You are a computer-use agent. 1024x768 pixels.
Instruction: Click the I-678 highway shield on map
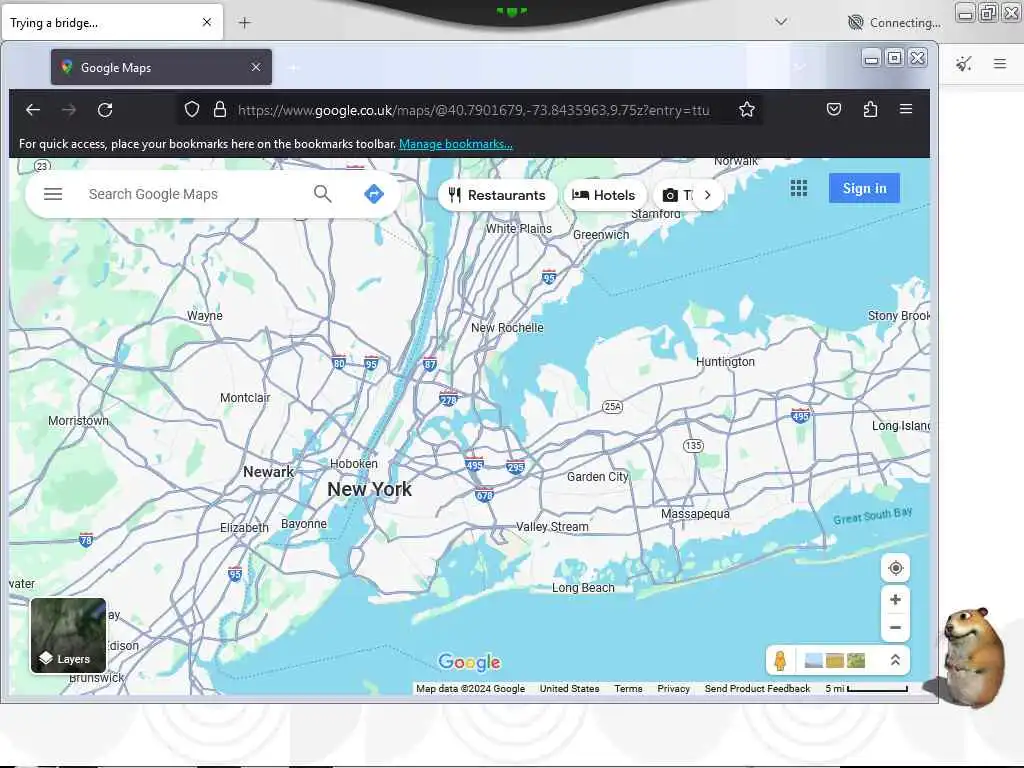[484, 494]
